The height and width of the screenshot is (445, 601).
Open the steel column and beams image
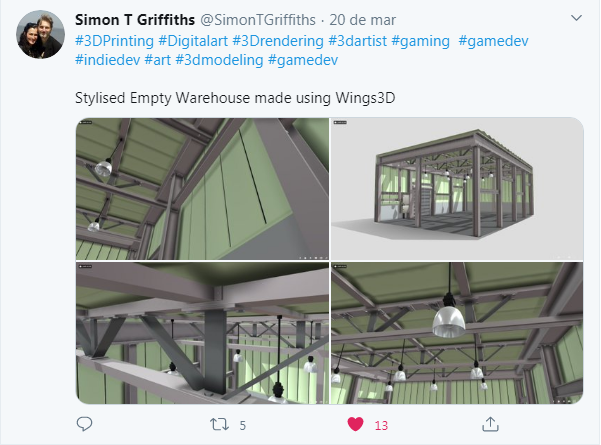(x=202, y=333)
